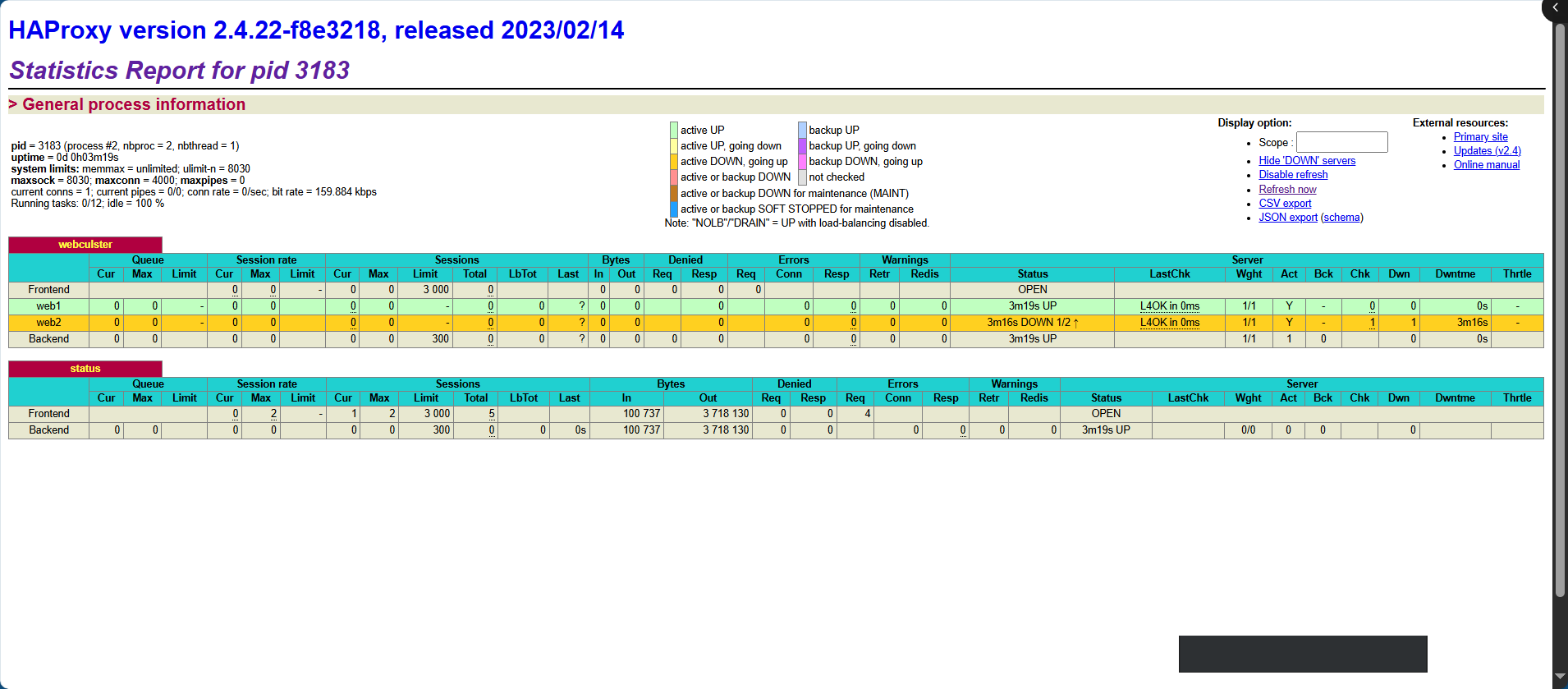
Task: Open the JSON export link
Action: [x=1288, y=218]
